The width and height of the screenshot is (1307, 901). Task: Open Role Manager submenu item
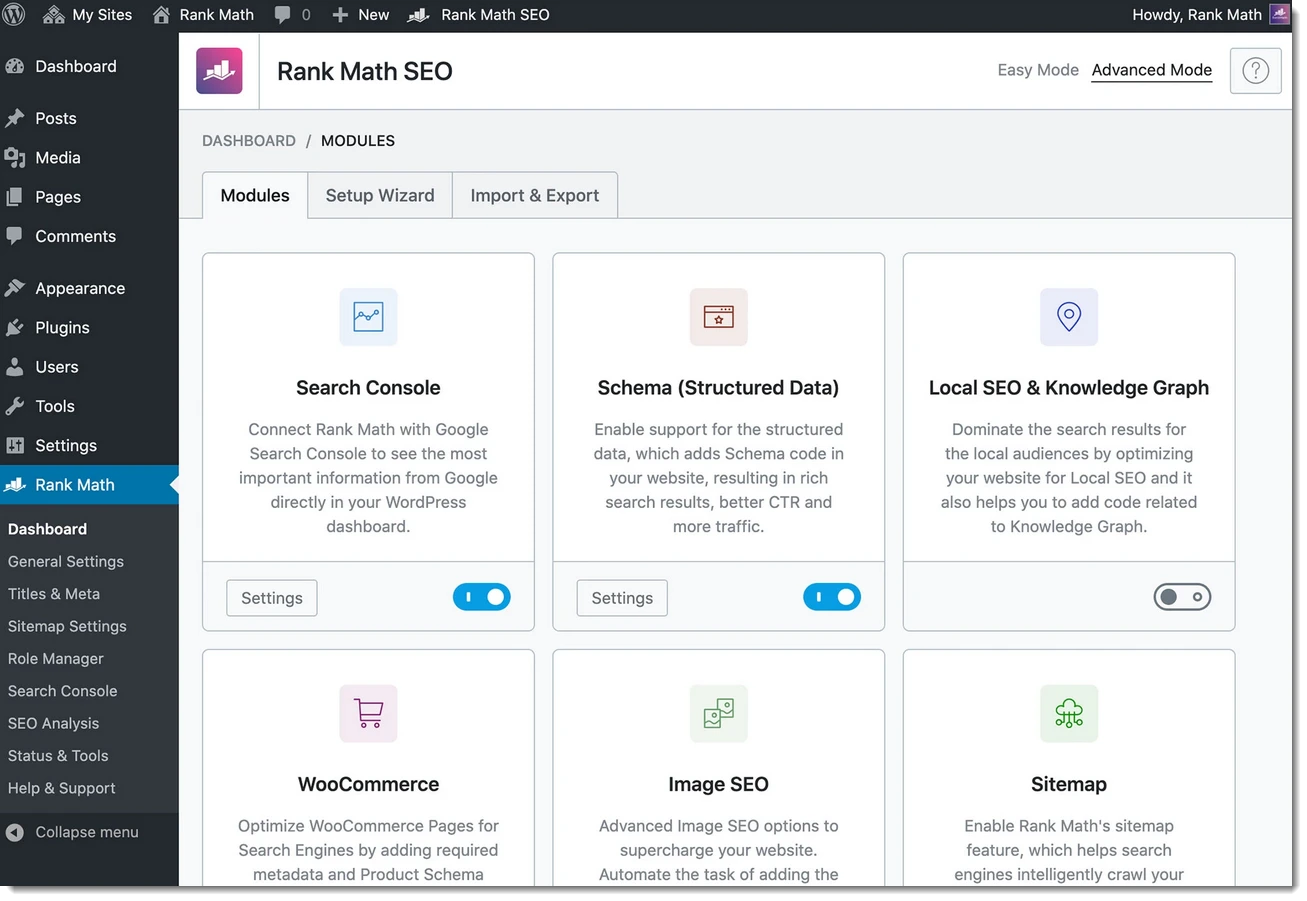pyautogui.click(x=56, y=659)
